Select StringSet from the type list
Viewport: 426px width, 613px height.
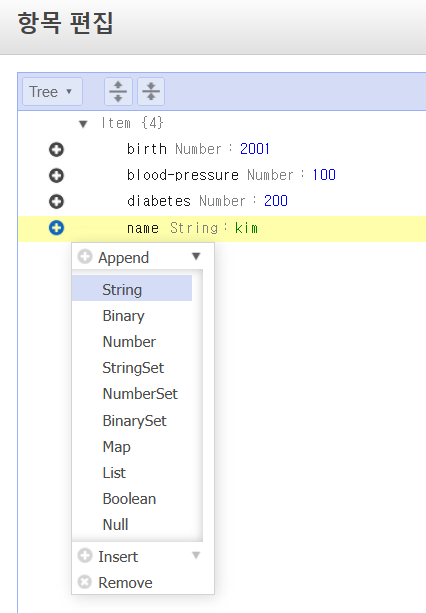point(132,368)
